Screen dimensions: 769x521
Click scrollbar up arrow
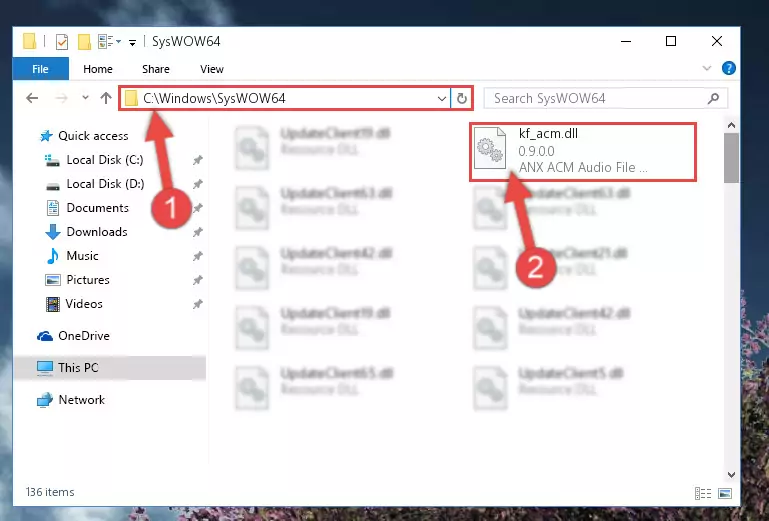click(731, 125)
